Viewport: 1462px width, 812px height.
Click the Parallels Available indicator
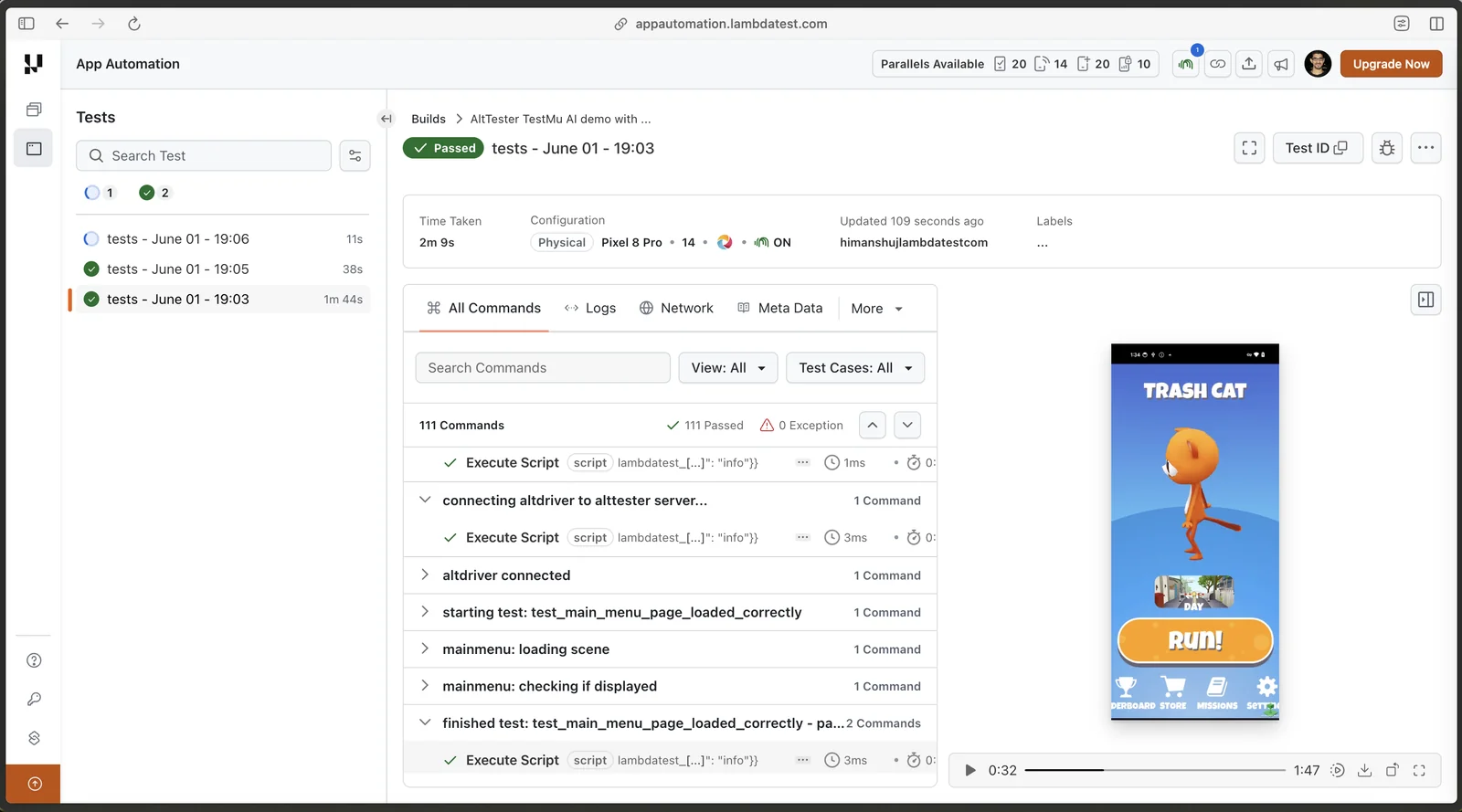(1015, 64)
